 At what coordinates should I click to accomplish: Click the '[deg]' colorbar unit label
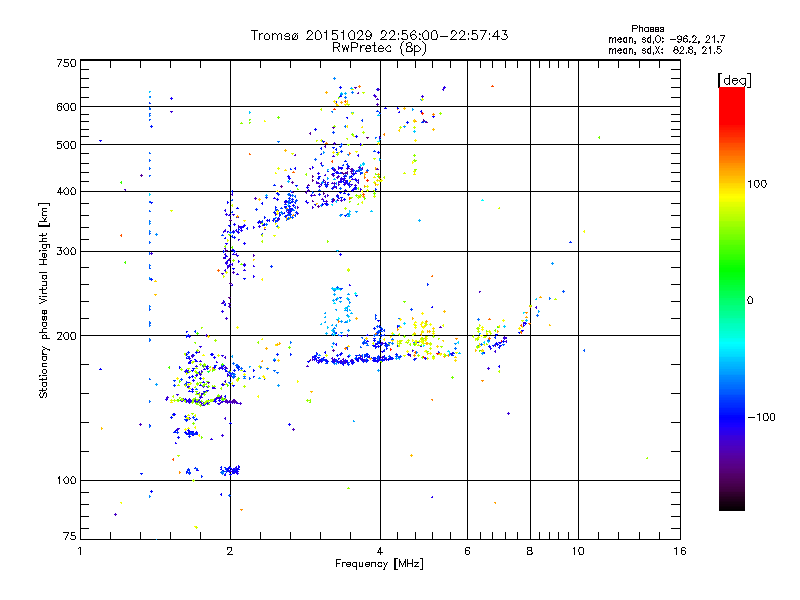[x=734, y=80]
